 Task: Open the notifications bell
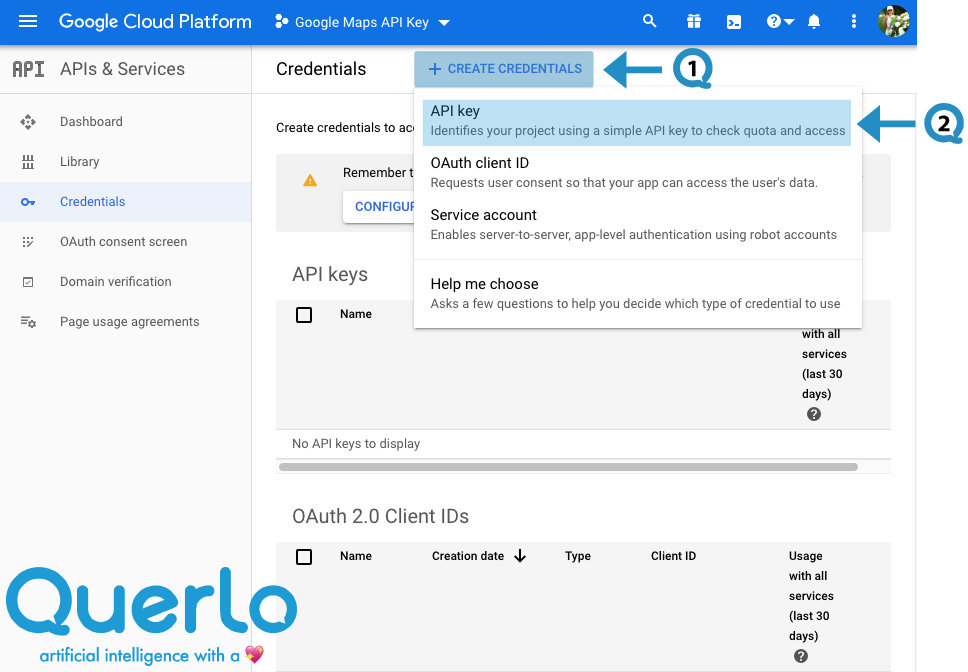[814, 22]
